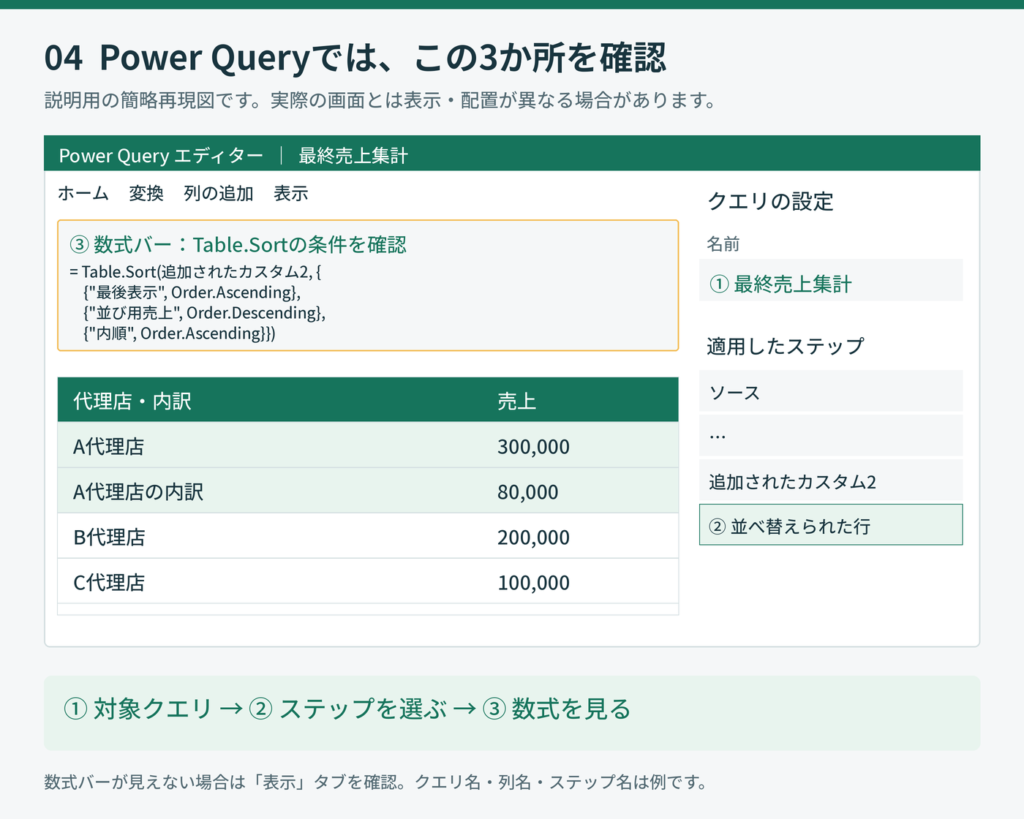Select the 並べ替えられた行 step
Viewport: 1024px width, 819px height.
point(831,524)
